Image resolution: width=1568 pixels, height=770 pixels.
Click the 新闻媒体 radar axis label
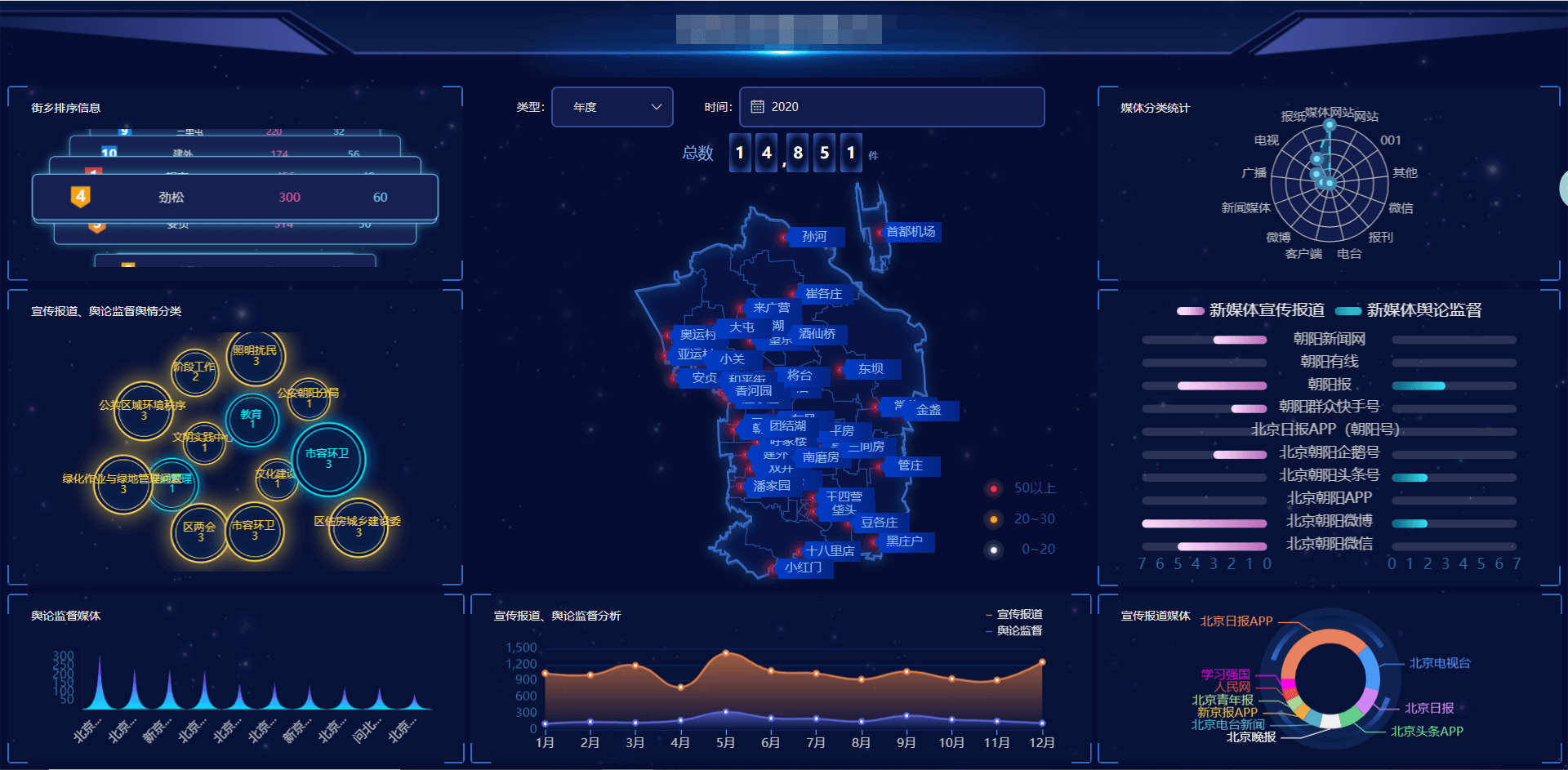point(1245,208)
